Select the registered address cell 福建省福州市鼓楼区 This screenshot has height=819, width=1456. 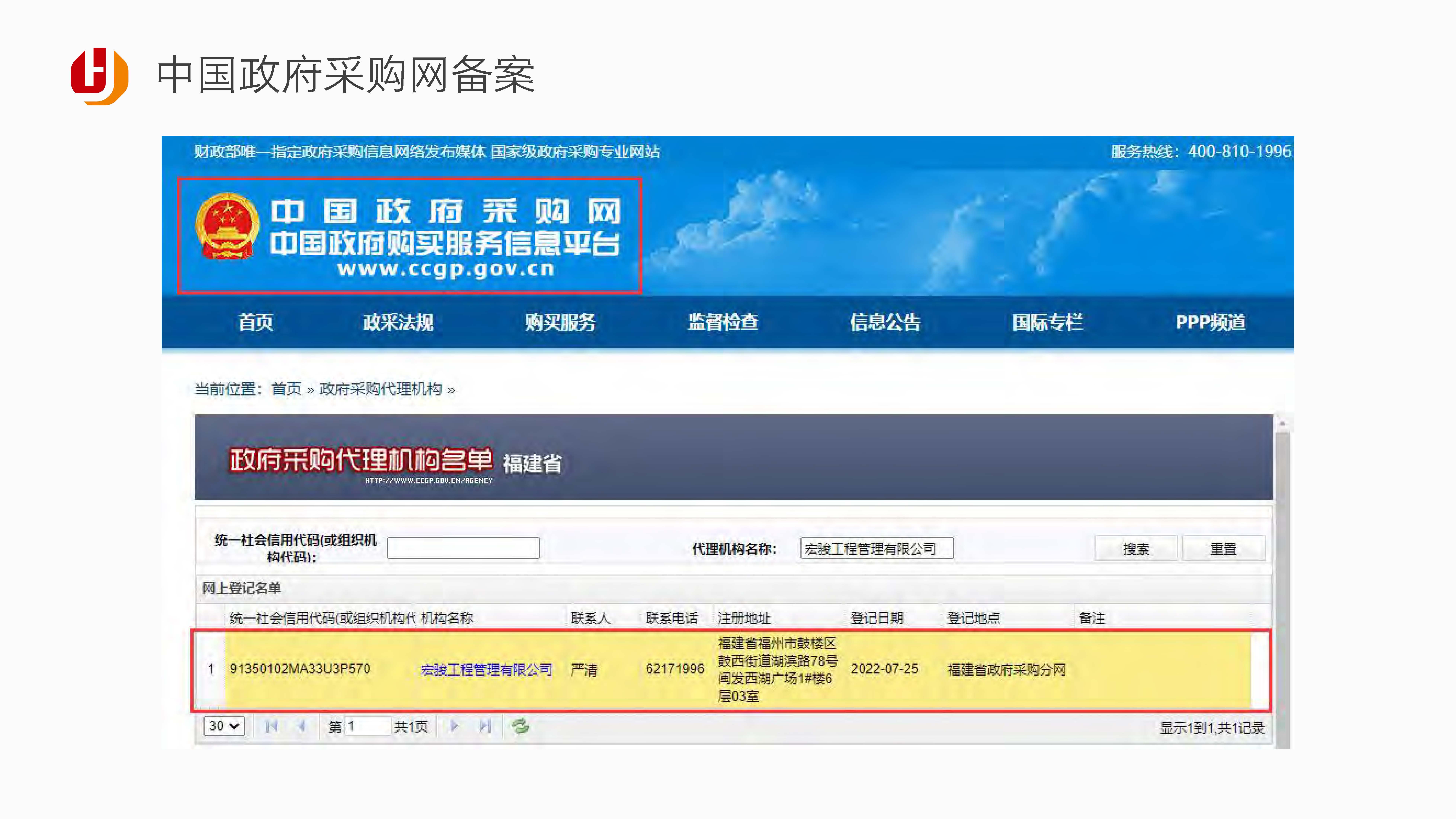(778, 670)
